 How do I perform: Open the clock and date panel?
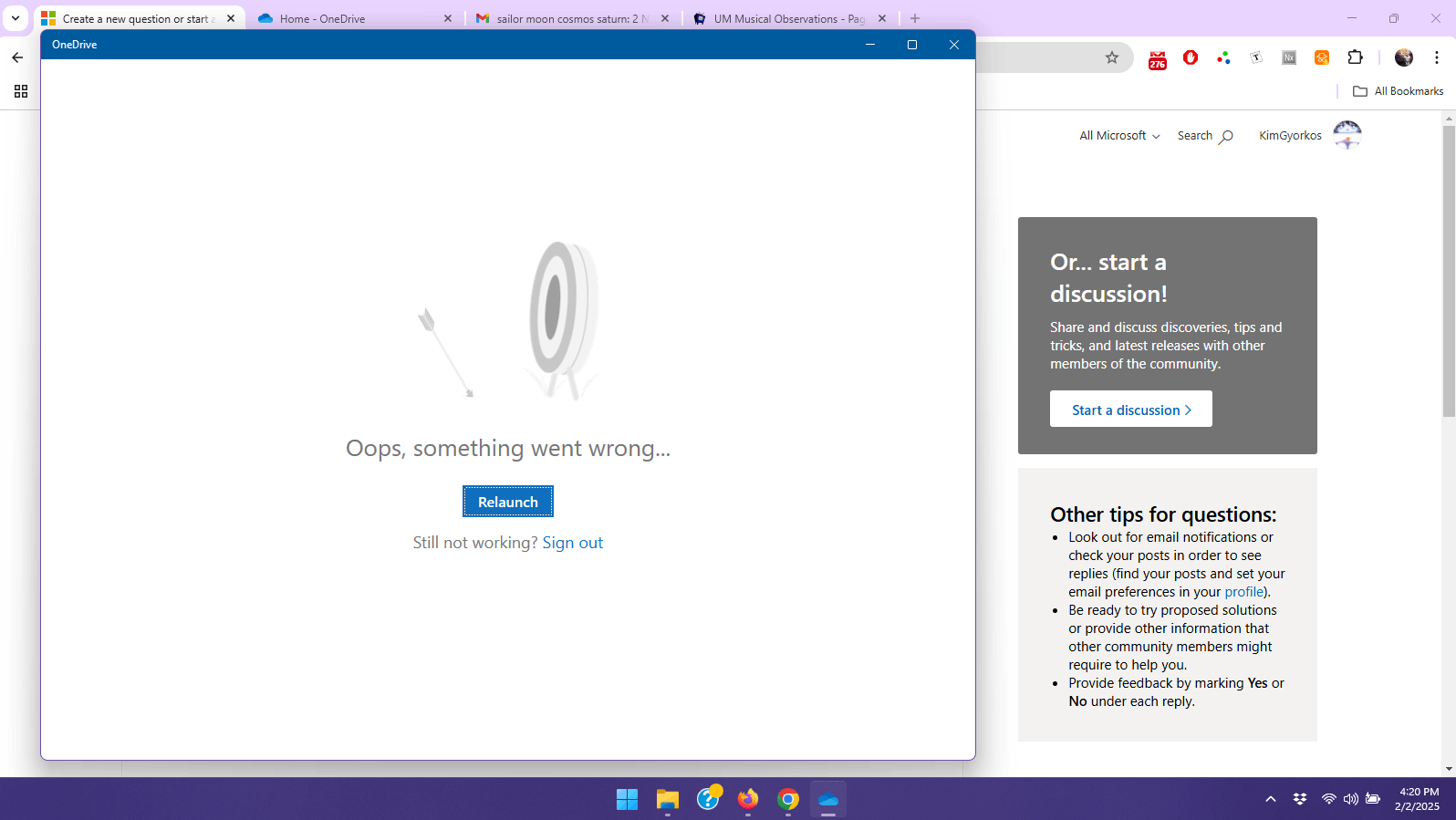click(1417, 799)
